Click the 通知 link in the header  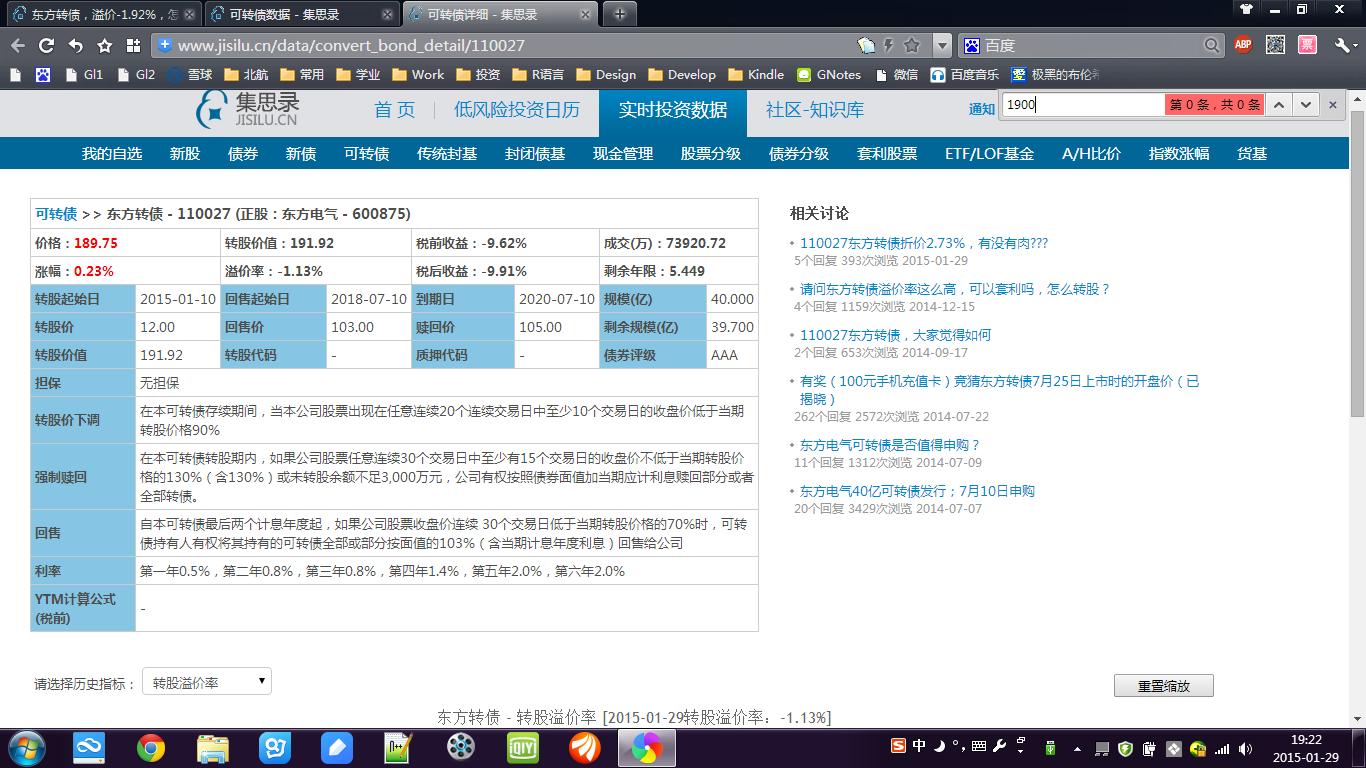click(982, 110)
